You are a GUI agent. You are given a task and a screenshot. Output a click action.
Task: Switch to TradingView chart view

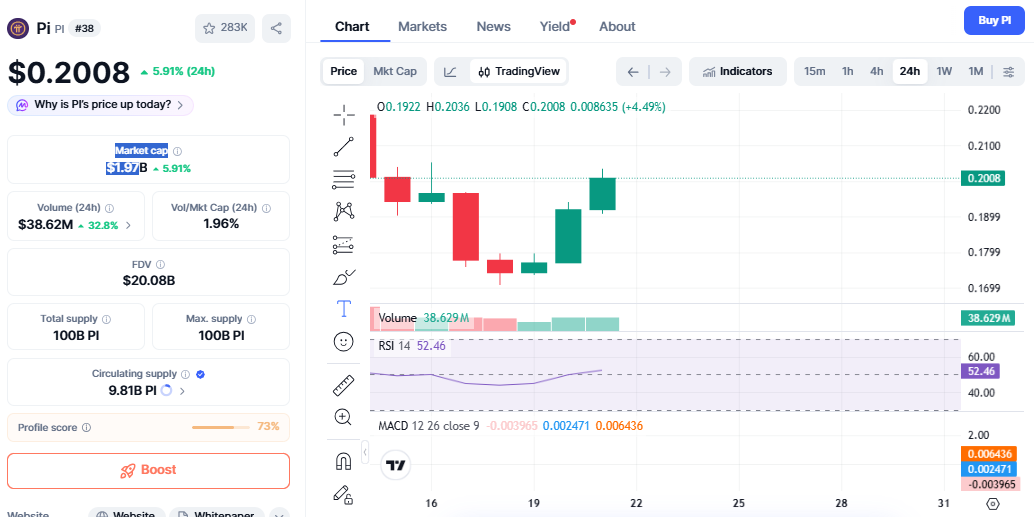(519, 71)
